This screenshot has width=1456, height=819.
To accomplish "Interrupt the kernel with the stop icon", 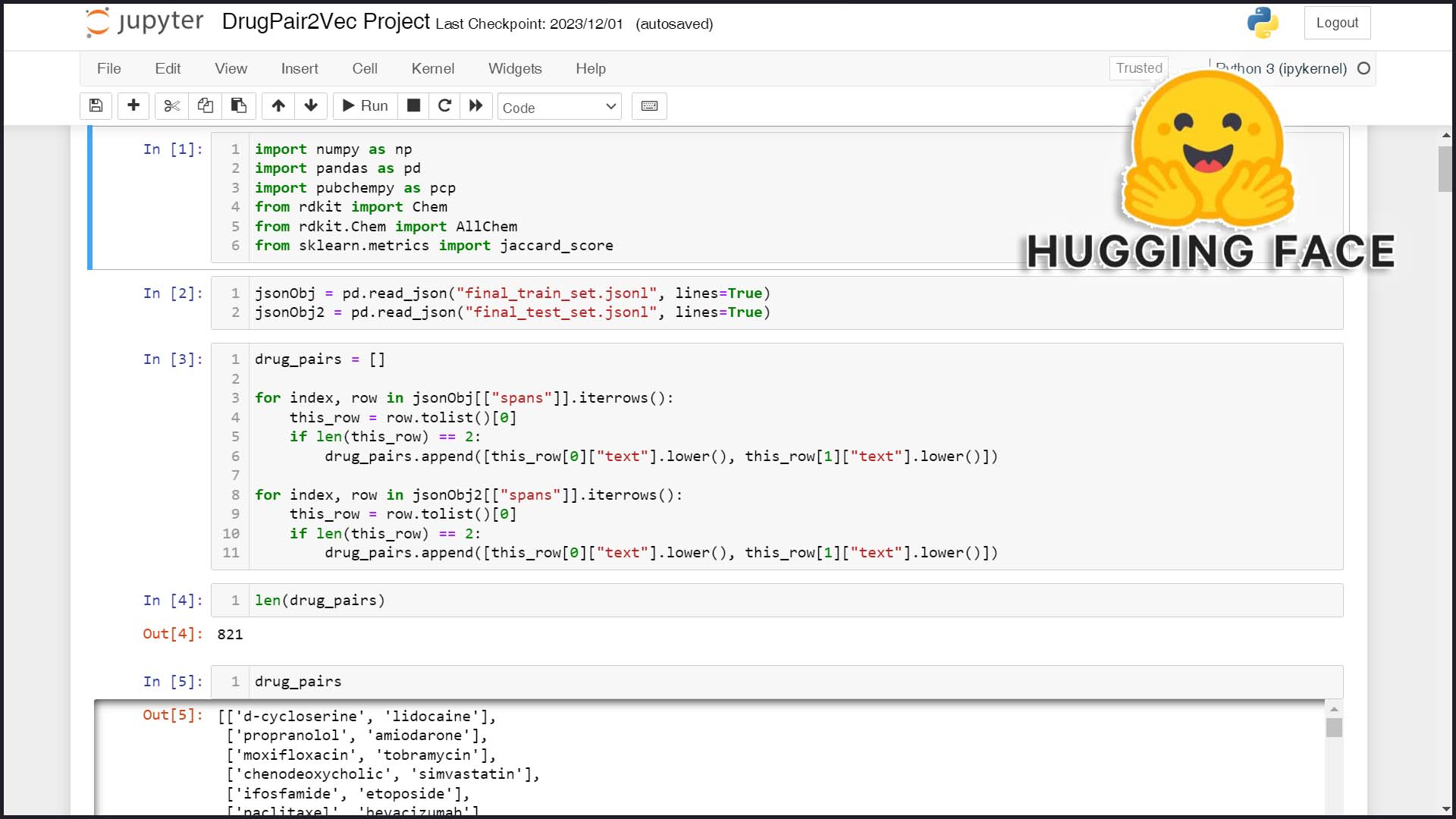I will 413,106.
